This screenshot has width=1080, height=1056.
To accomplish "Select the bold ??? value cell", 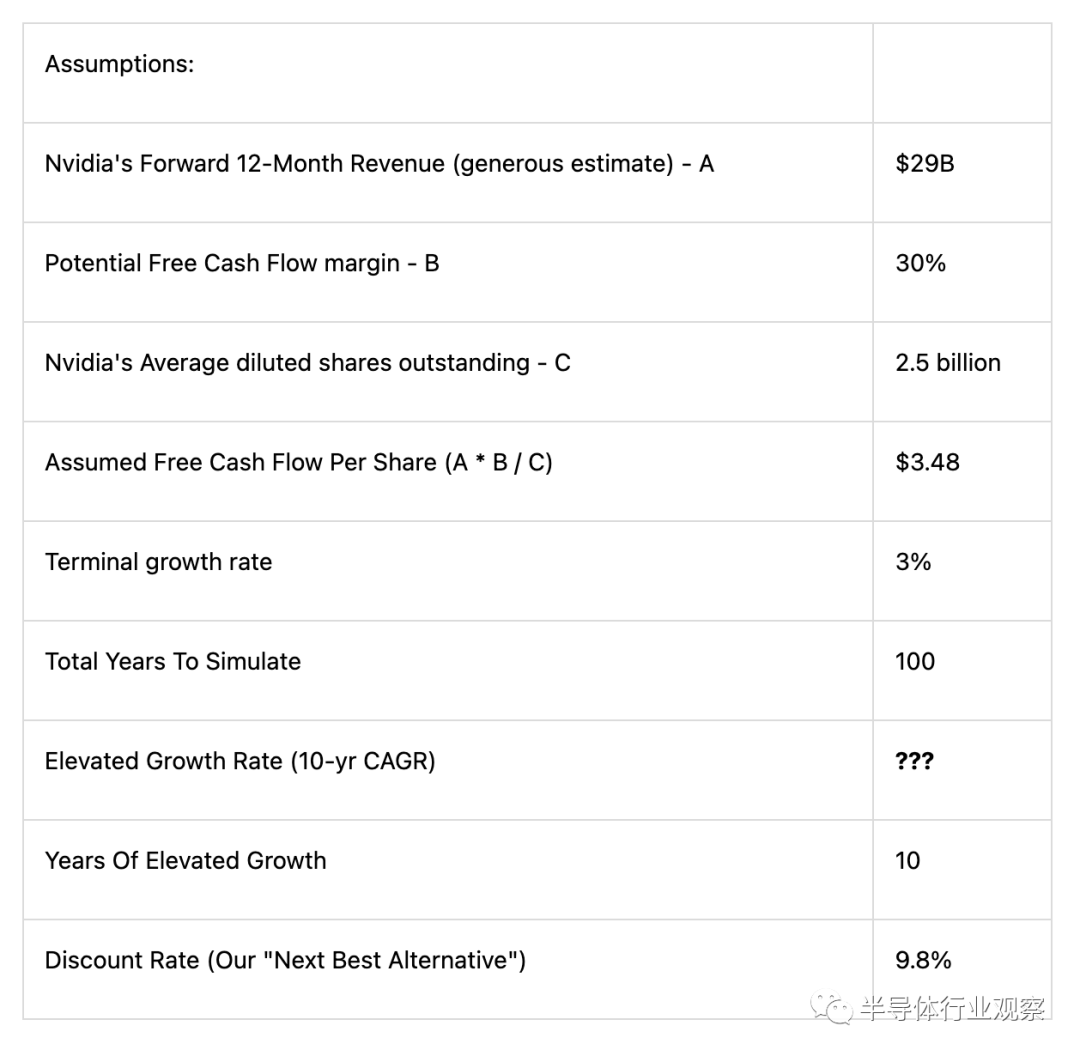I will pyautogui.click(x=914, y=761).
